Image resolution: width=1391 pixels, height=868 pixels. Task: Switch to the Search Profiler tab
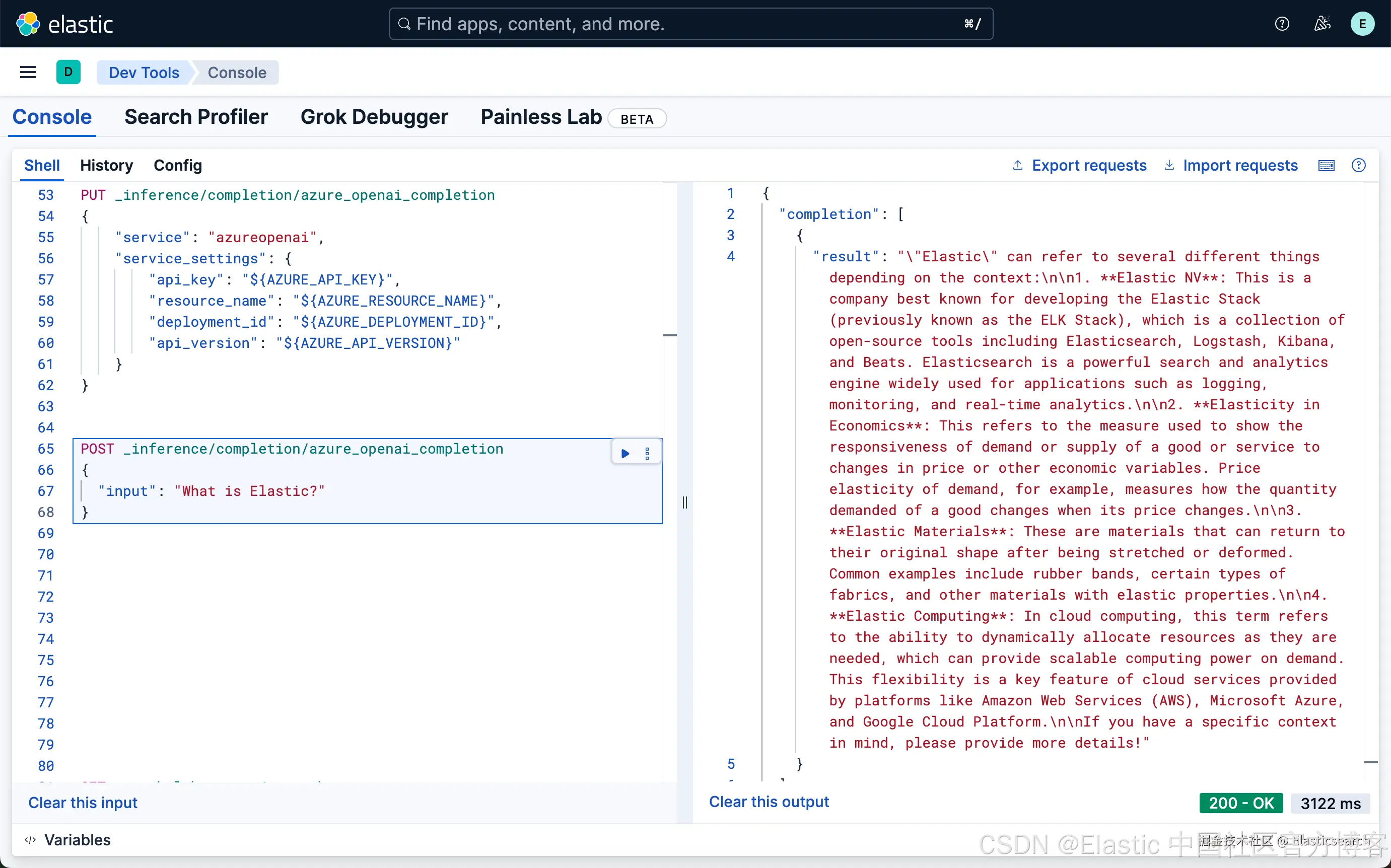pos(196,116)
